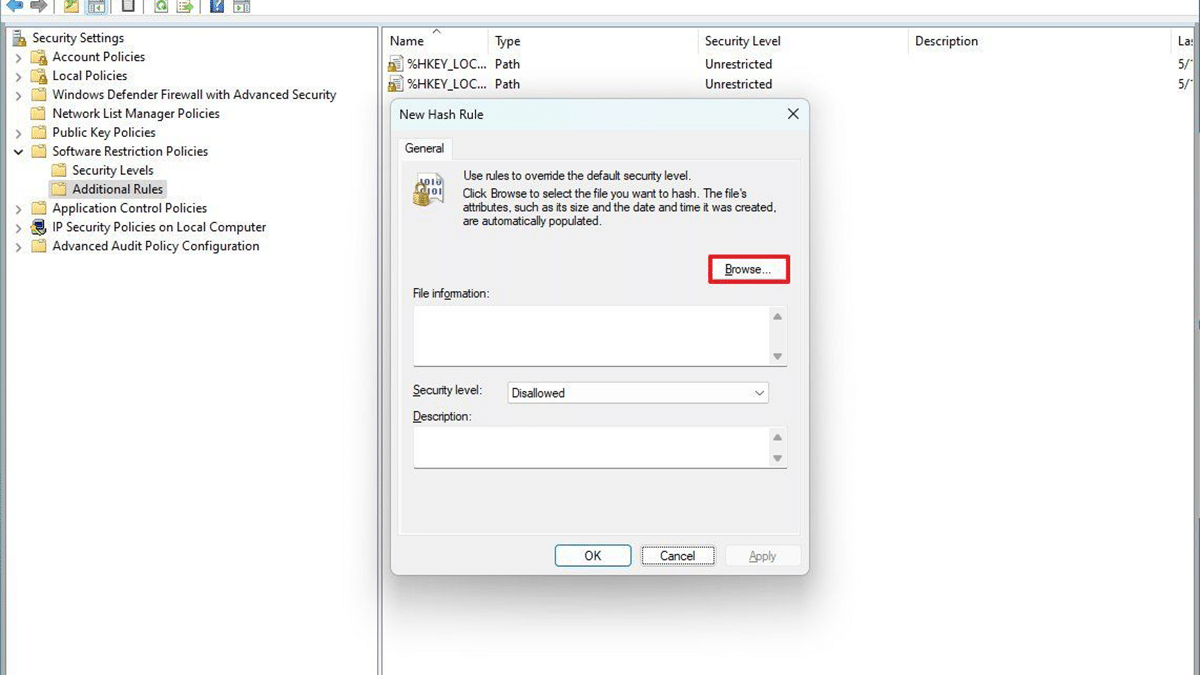Screen dimensions: 1200x675
Task: Click the Description box up scroll arrow
Action: (x=777, y=438)
